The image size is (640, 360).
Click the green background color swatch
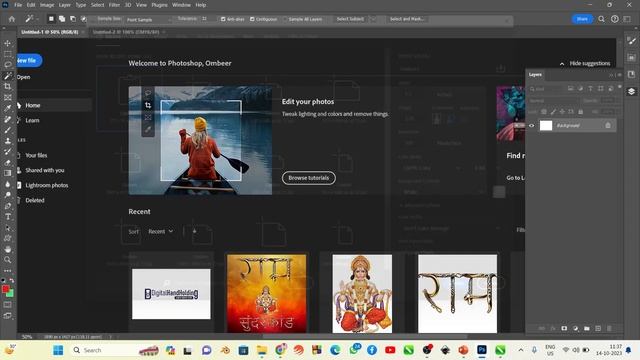[11, 293]
